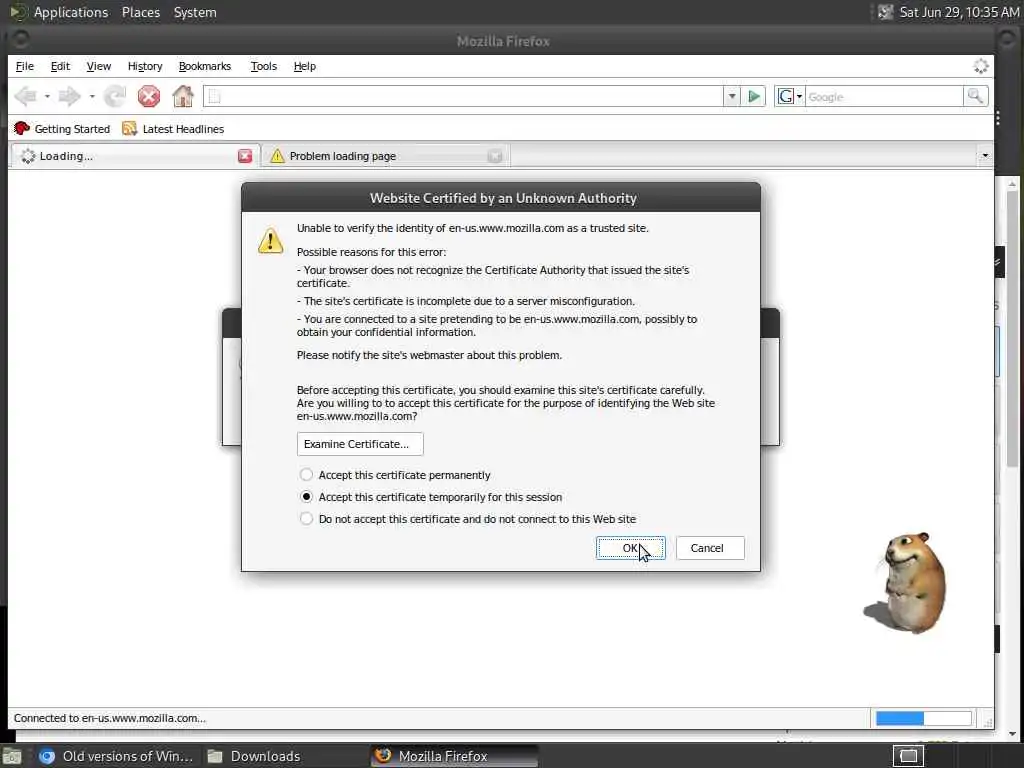The width and height of the screenshot is (1024, 768).
Task: Open the View menu
Action: (99, 66)
